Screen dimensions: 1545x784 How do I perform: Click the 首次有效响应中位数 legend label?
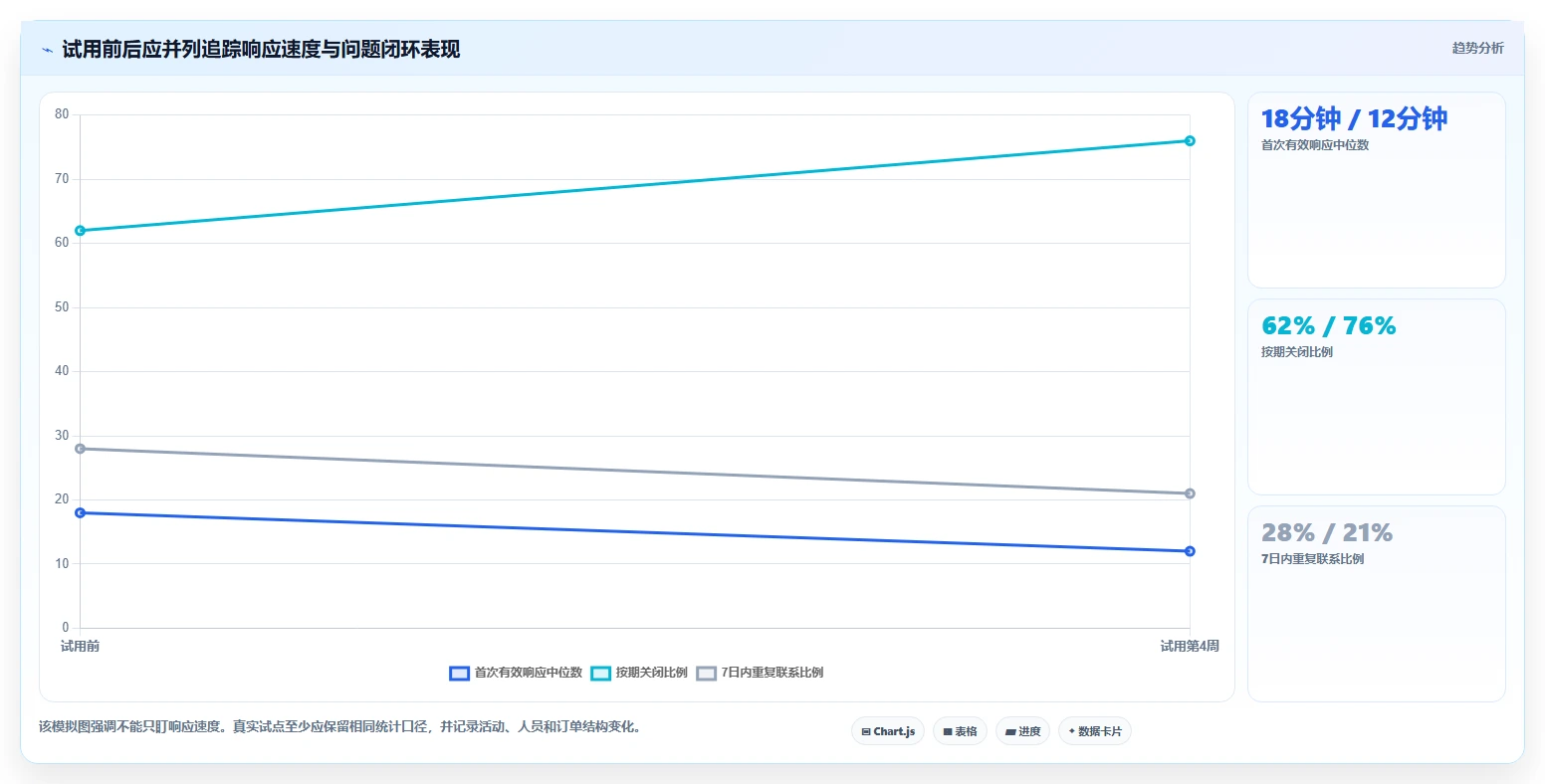click(x=528, y=673)
